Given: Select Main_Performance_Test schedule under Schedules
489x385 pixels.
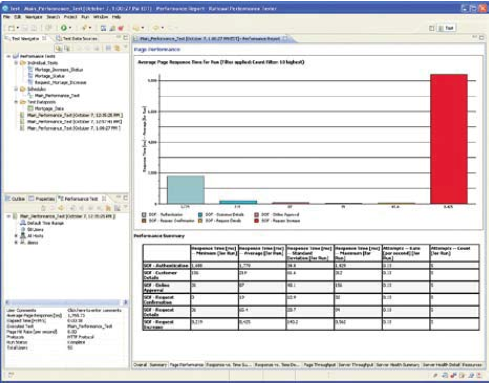Looking at the screenshot, I should point(57,96).
